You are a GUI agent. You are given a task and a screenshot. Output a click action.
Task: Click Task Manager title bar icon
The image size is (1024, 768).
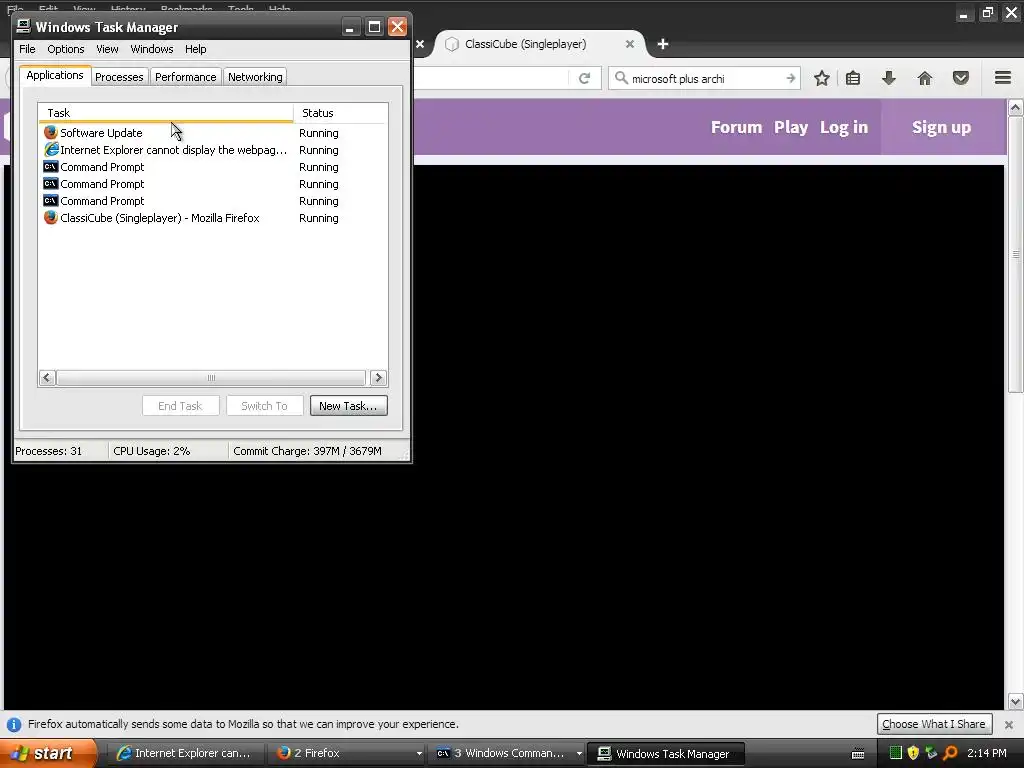coord(24,26)
